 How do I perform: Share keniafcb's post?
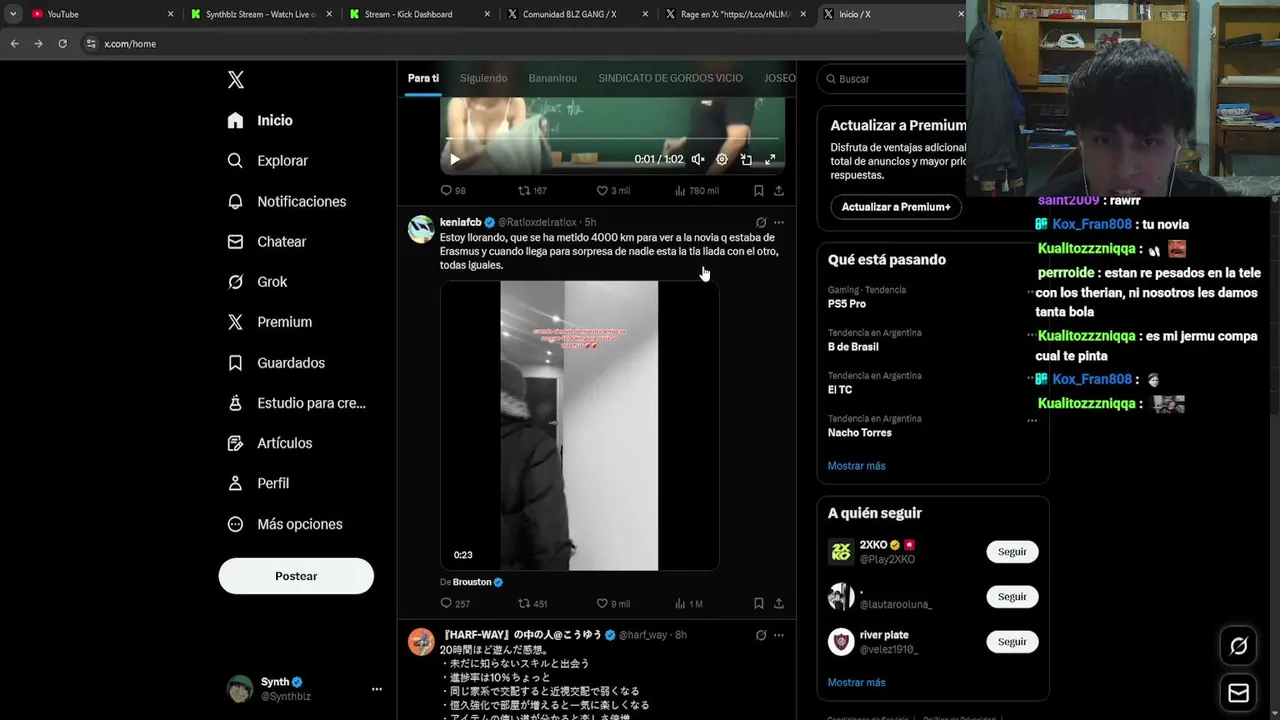click(x=778, y=603)
